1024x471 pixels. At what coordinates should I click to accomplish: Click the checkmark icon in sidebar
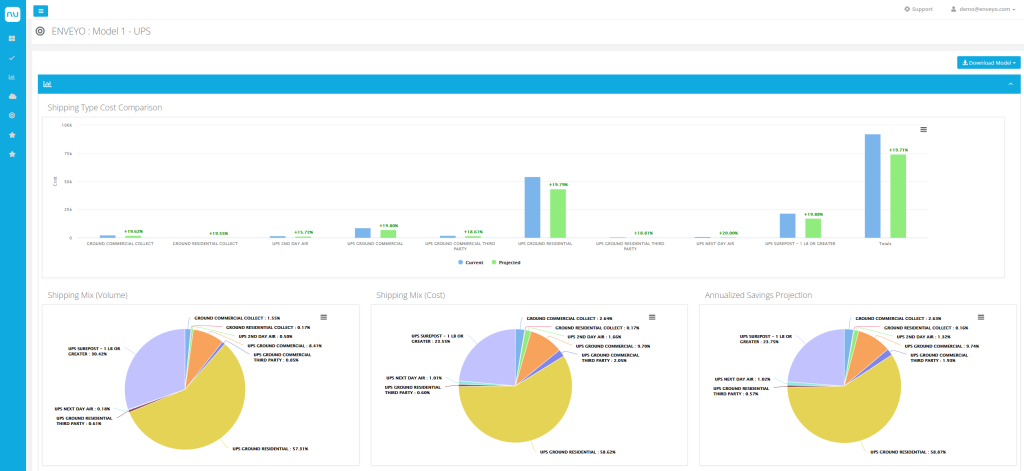[x=12, y=58]
